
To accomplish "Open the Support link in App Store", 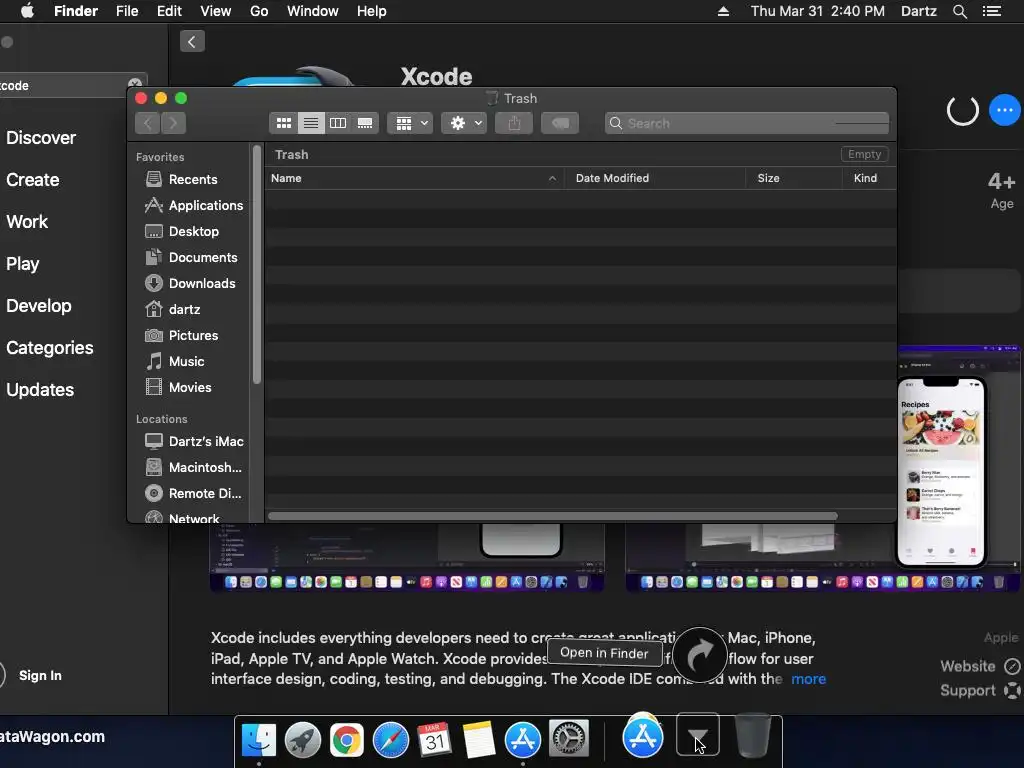I will click(x=980, y=690).
